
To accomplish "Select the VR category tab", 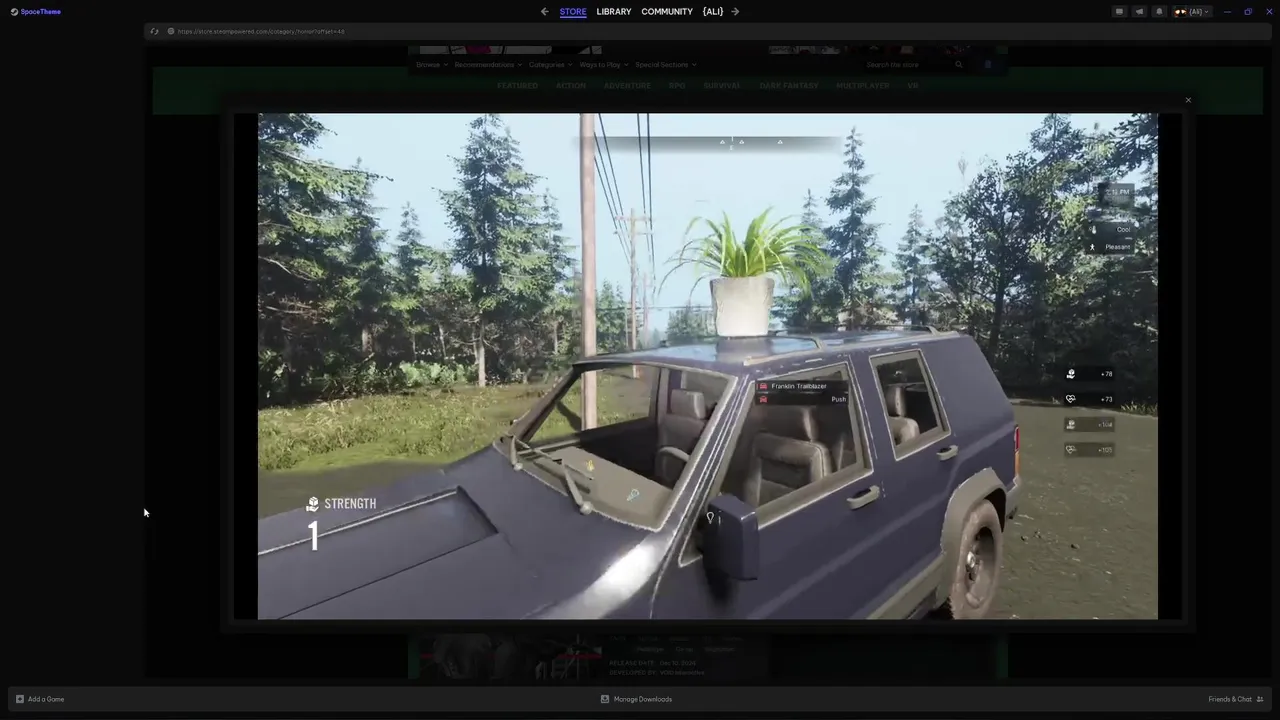I will [x=912, y=86].
